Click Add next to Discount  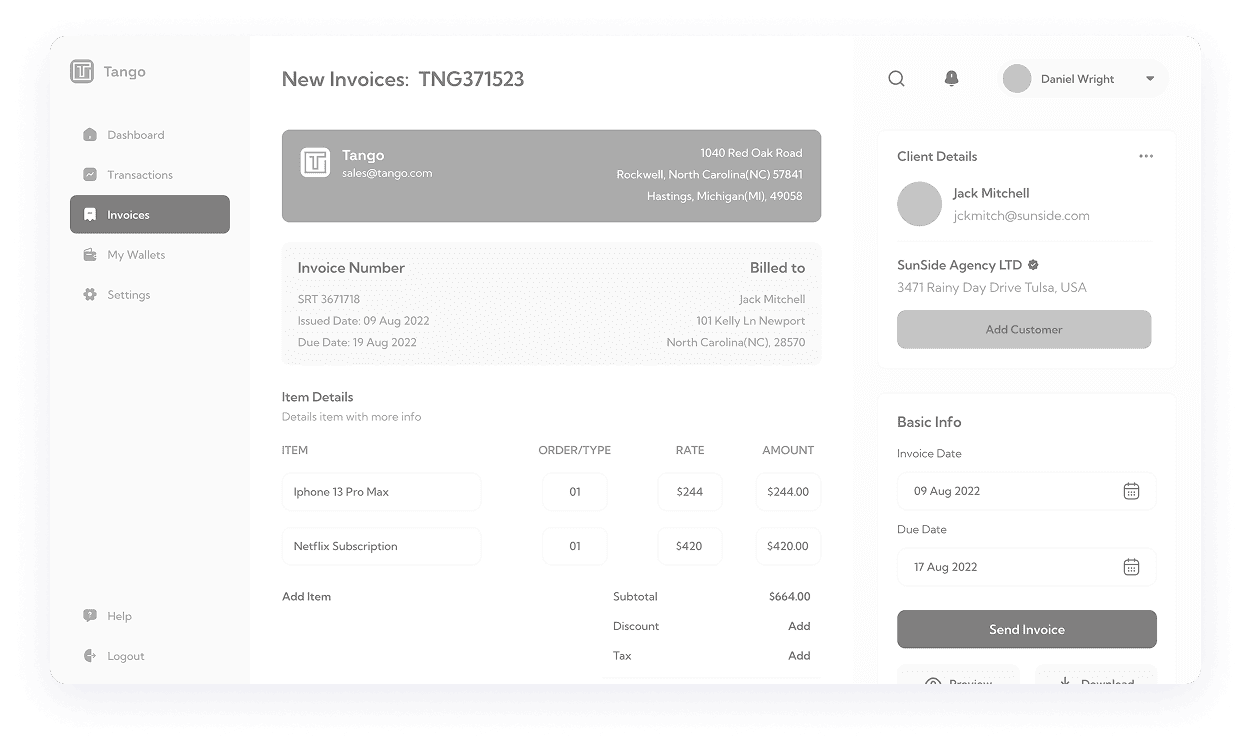799,626
